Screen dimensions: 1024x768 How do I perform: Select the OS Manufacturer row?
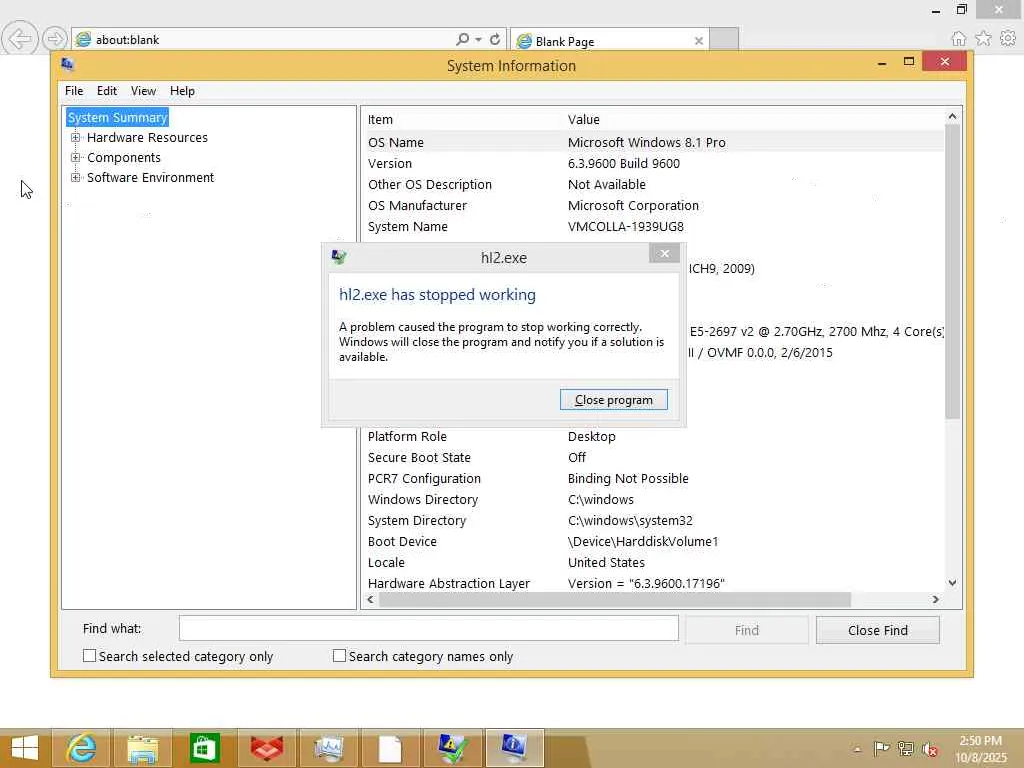(x=653, y=205)
